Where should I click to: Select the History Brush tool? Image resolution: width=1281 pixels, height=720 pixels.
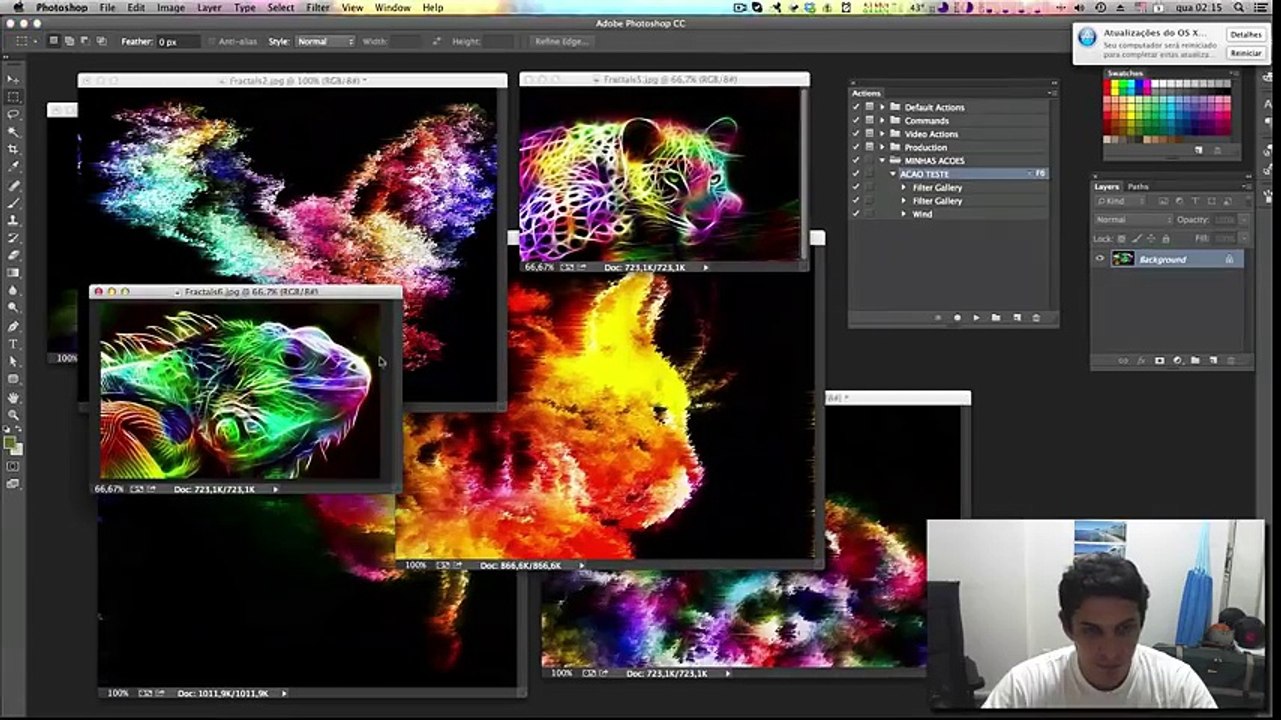pos(14,238)
